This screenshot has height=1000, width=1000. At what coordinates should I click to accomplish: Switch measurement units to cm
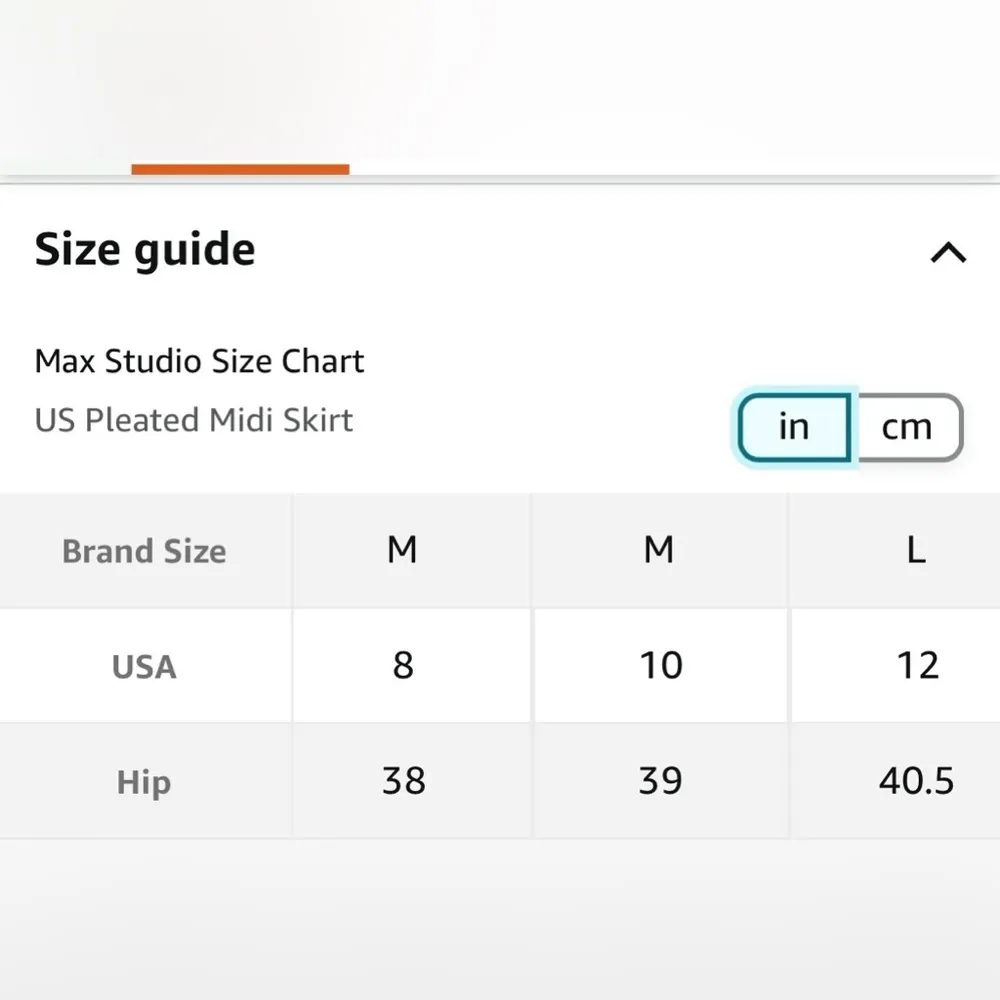pos(907,428)
